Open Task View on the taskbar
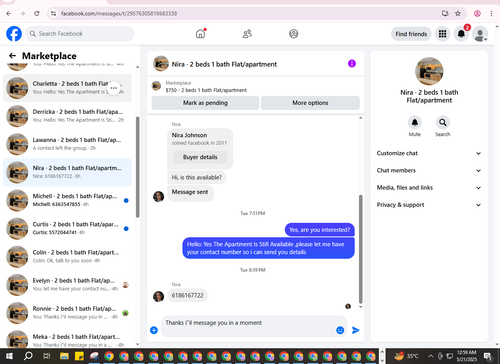500x364 pixels. point(46,356)
